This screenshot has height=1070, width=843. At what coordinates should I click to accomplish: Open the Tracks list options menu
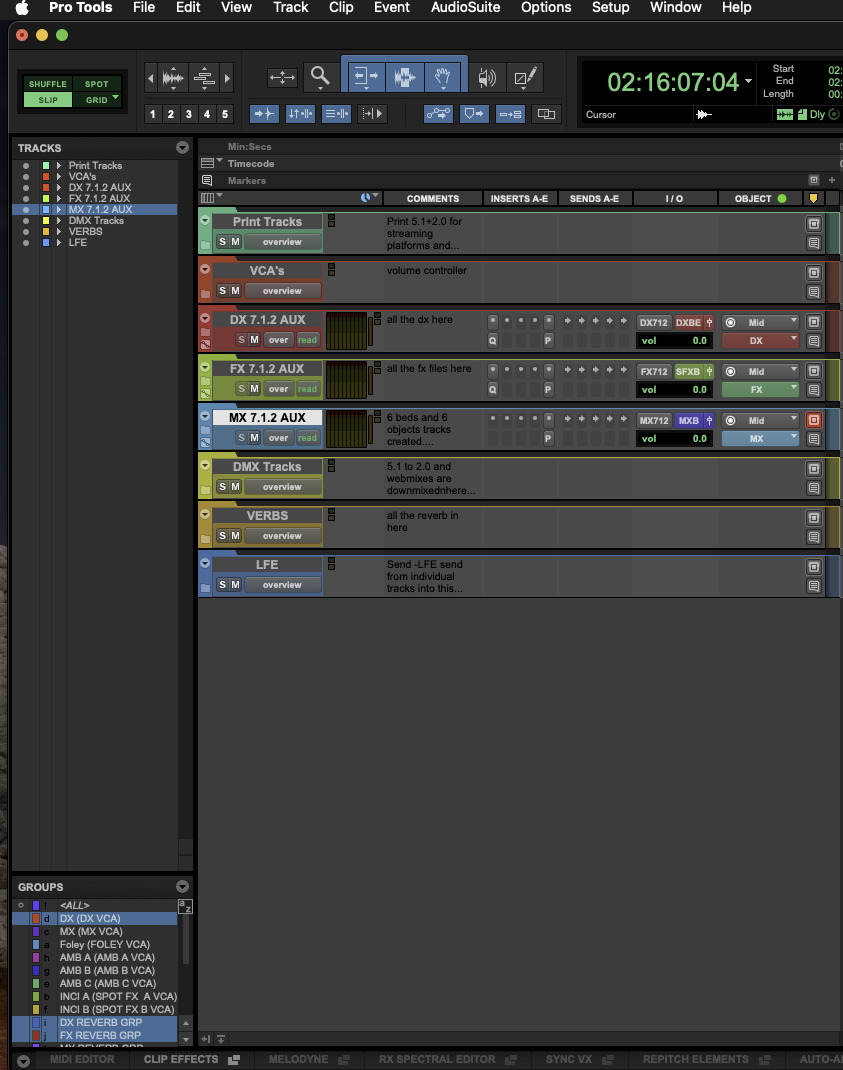(x=182, y=147)
